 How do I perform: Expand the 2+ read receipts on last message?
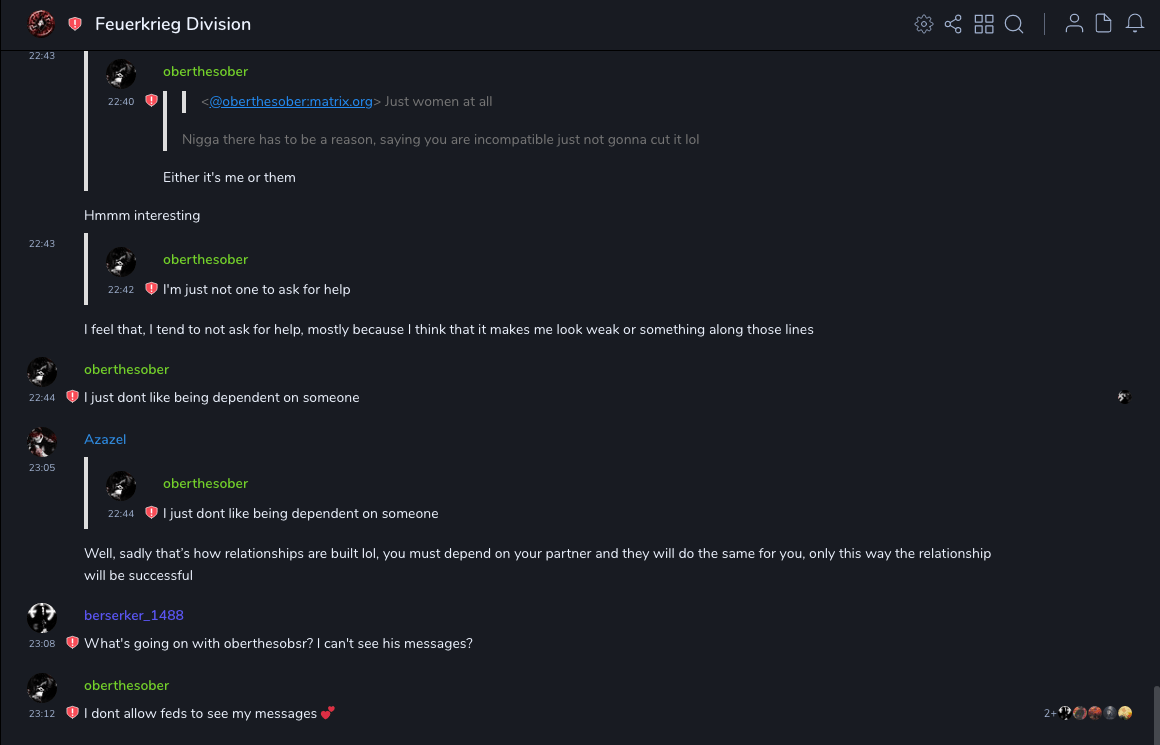[x=1050, y=713]
